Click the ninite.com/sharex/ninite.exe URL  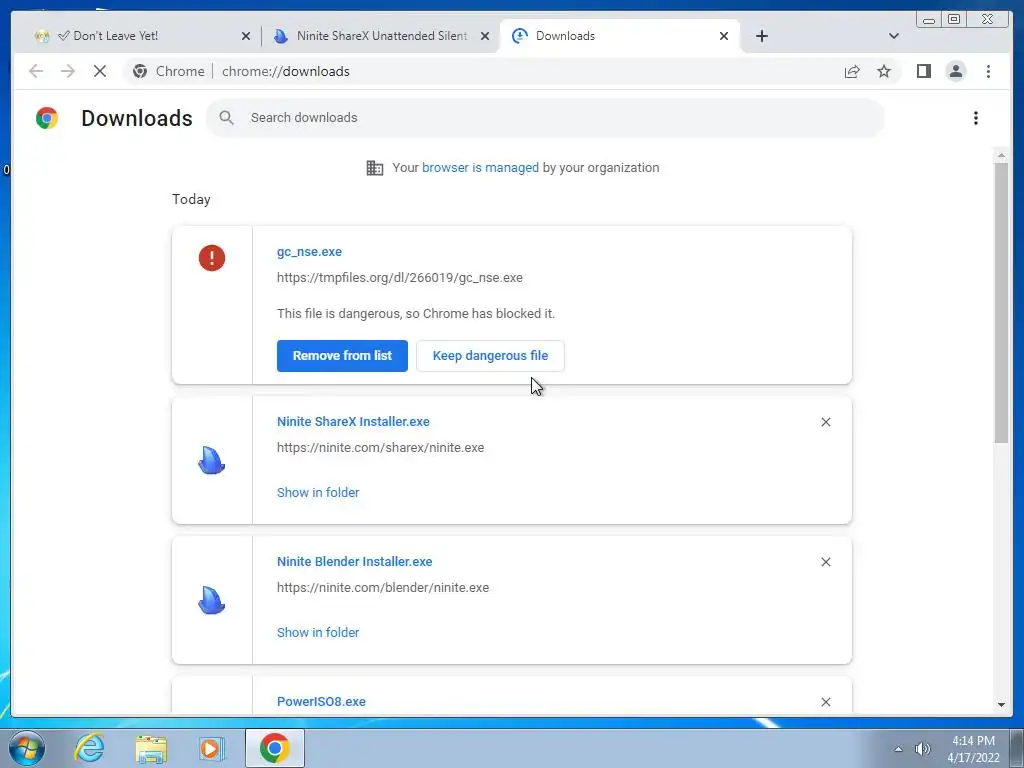point(381,447)
